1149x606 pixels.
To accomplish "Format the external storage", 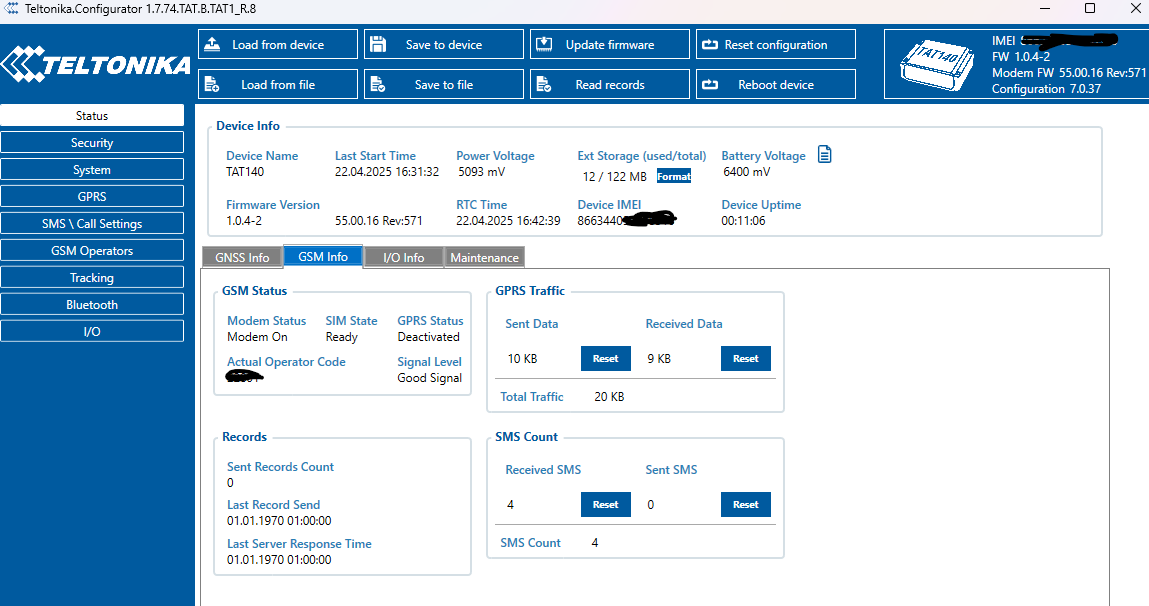I will (x=673, y=176).
